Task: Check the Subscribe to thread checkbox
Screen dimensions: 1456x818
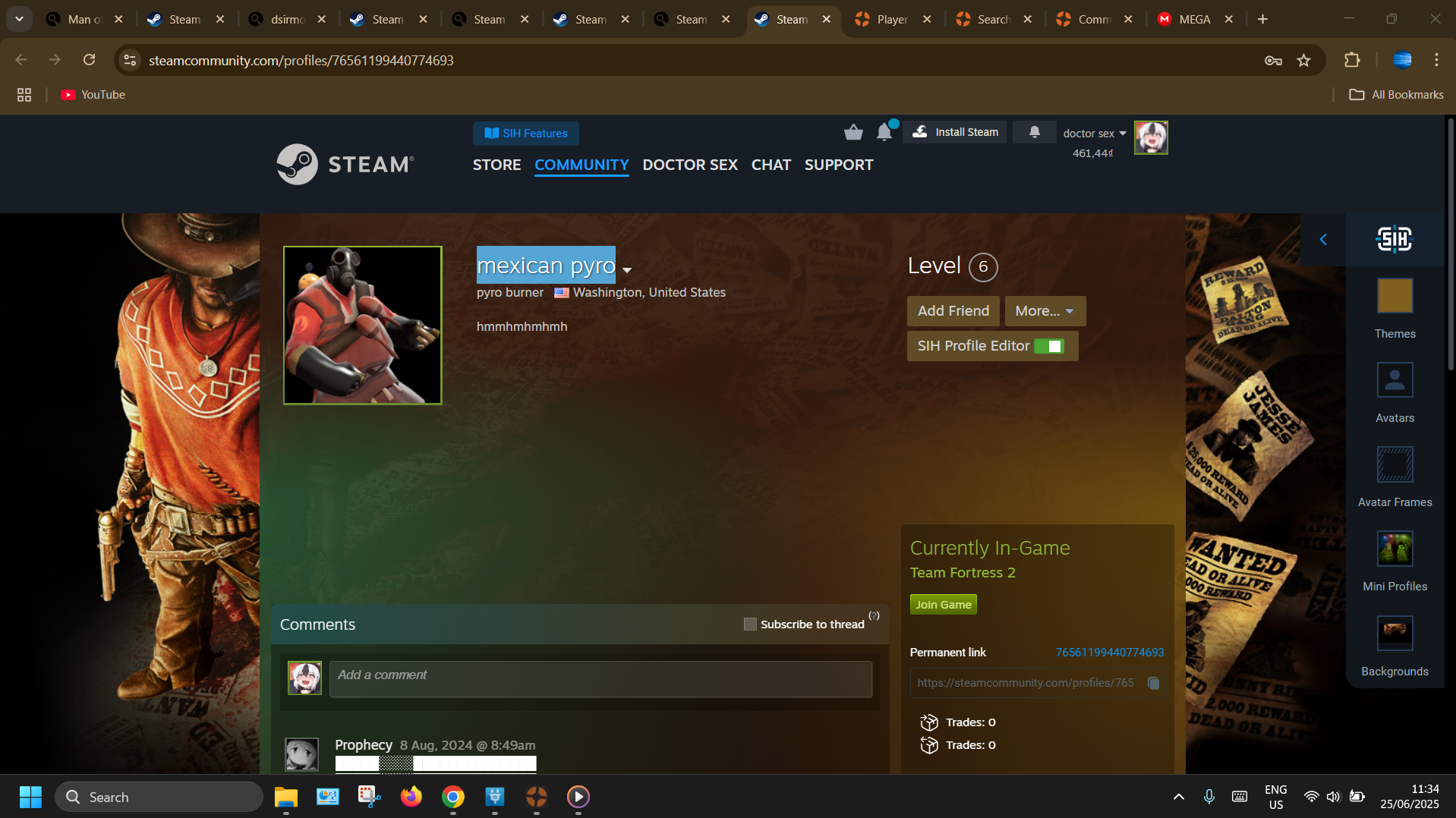Action: (750, 624)
